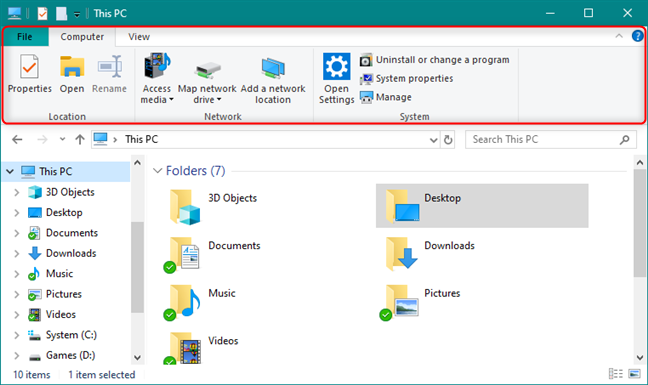
Task: Expand the System (C:) drive node
Action: tap(17, 335)
